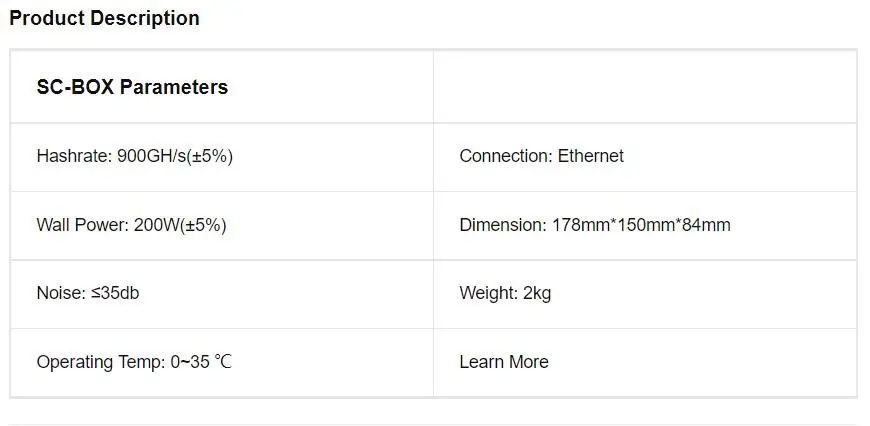
Task: Click the Operating Temp label
Action: [101, 362]
